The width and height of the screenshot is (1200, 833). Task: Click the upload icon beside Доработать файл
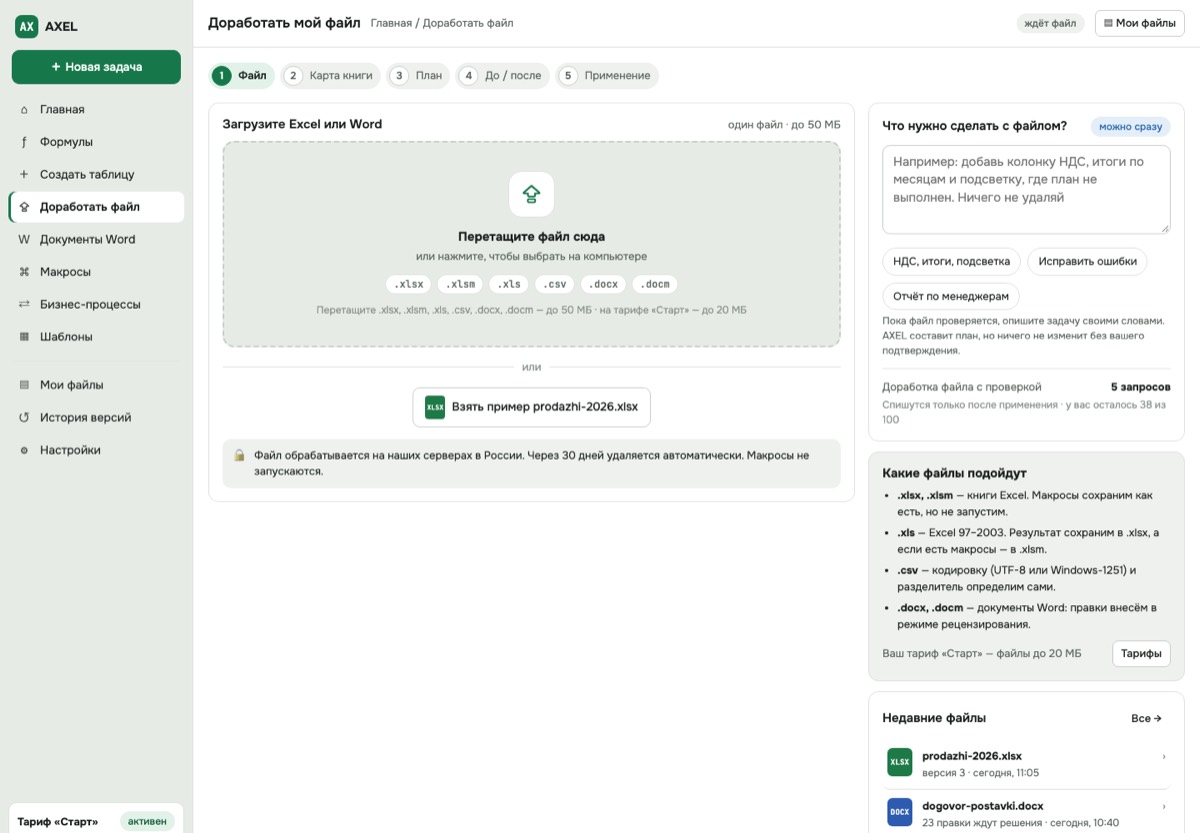(x=24, y=207)
